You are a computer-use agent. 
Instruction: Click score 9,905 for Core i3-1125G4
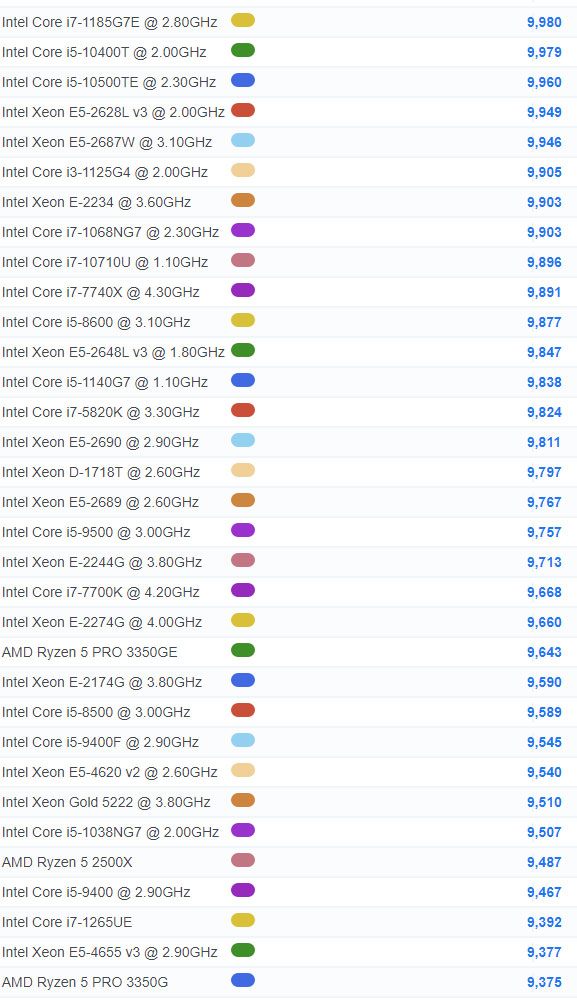[x=544, y=172]
